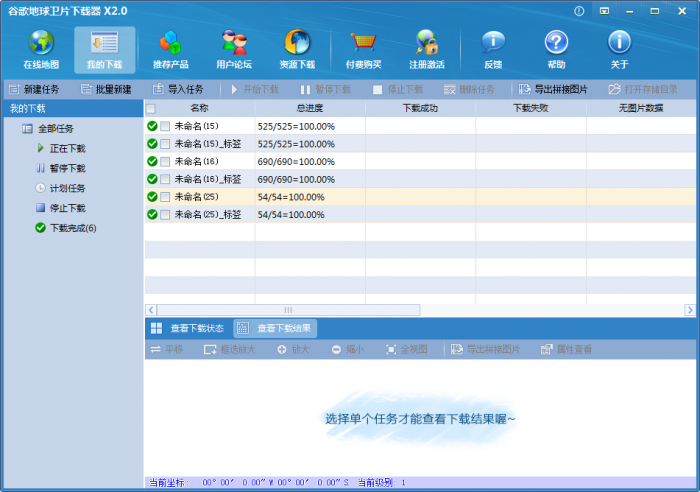
Task: Select the 我的下载 toolbar icon
Action: point(104,50)
